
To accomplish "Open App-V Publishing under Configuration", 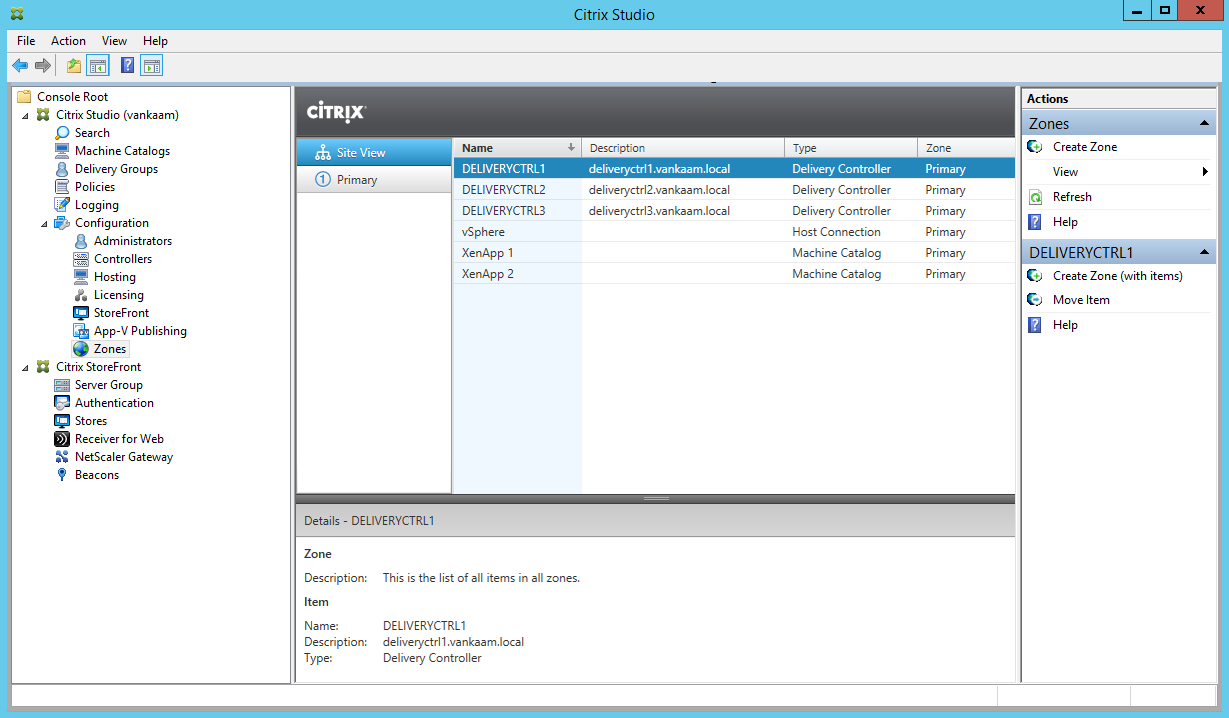I will tap(140, 331).
